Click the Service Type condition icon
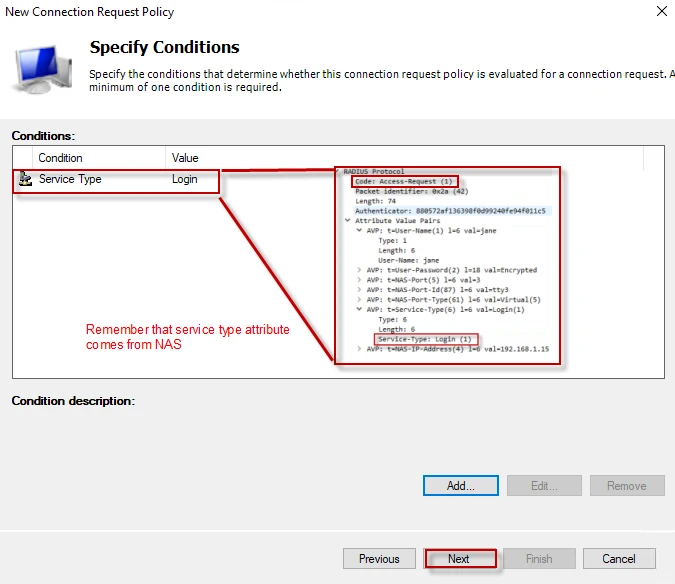The height and width of the screenshot is (584, 675). (26, 180)
